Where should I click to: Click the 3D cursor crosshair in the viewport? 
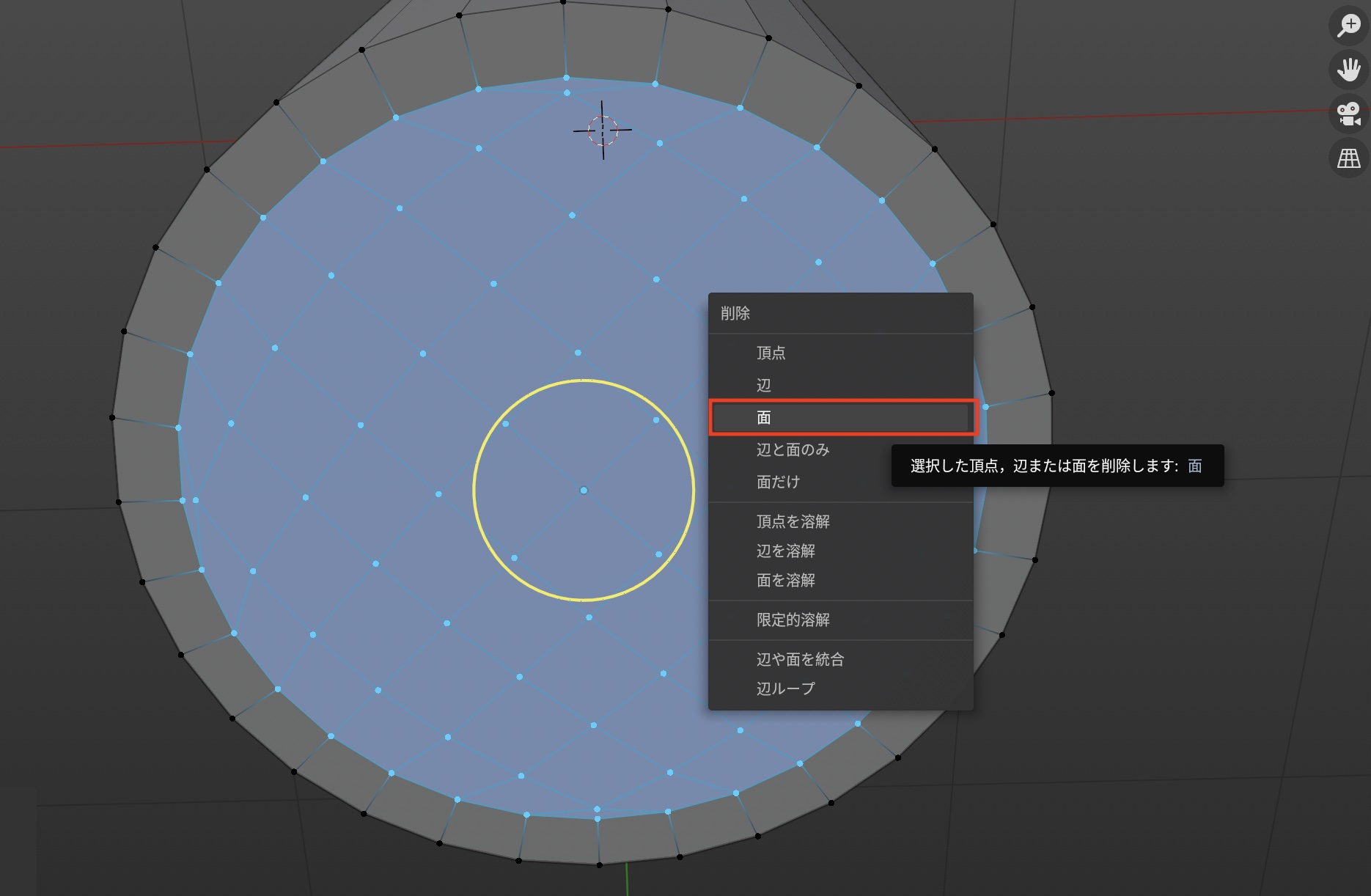[603, 131]
